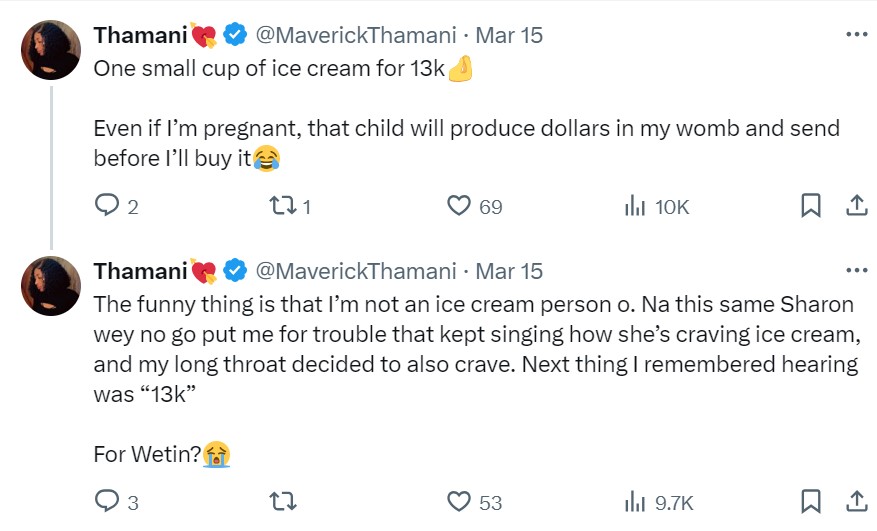Like the tweet with 69 likes
This screenshot has height=531, width=877.
tap(458, 206)
